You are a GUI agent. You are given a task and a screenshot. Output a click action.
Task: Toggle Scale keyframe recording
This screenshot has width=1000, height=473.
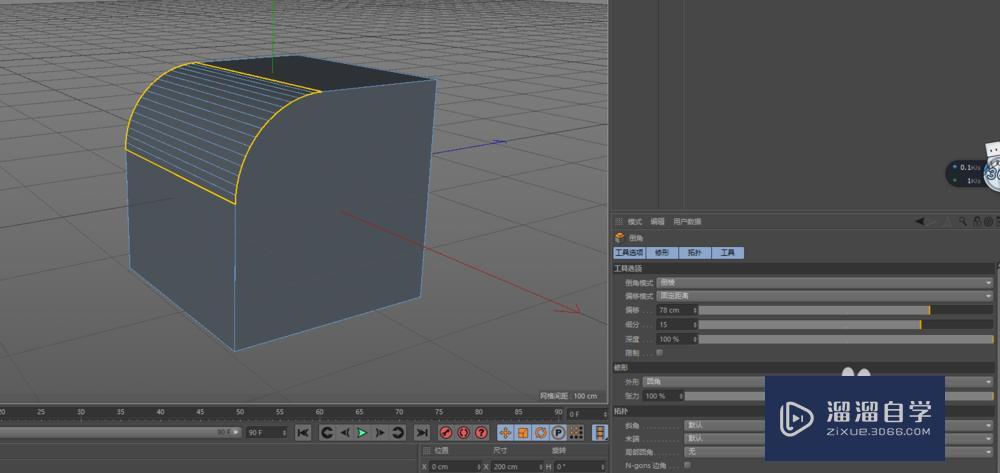tap(523, 433)
